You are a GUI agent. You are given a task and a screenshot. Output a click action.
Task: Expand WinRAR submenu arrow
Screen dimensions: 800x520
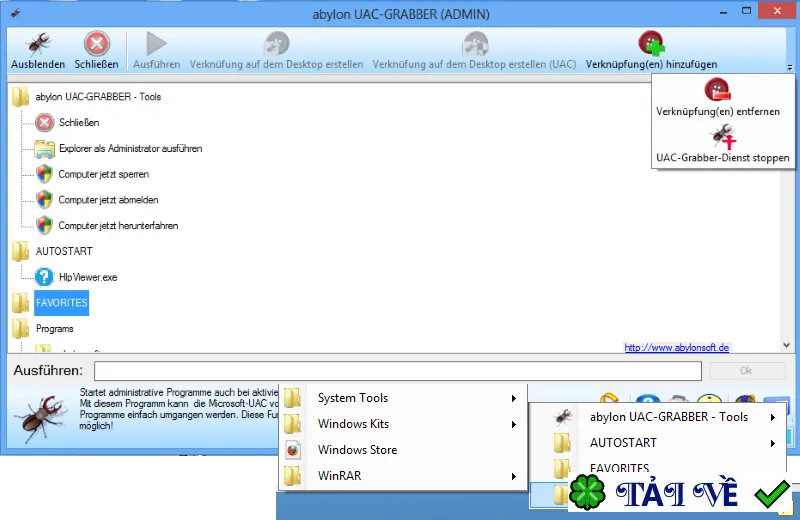[514, 477]
